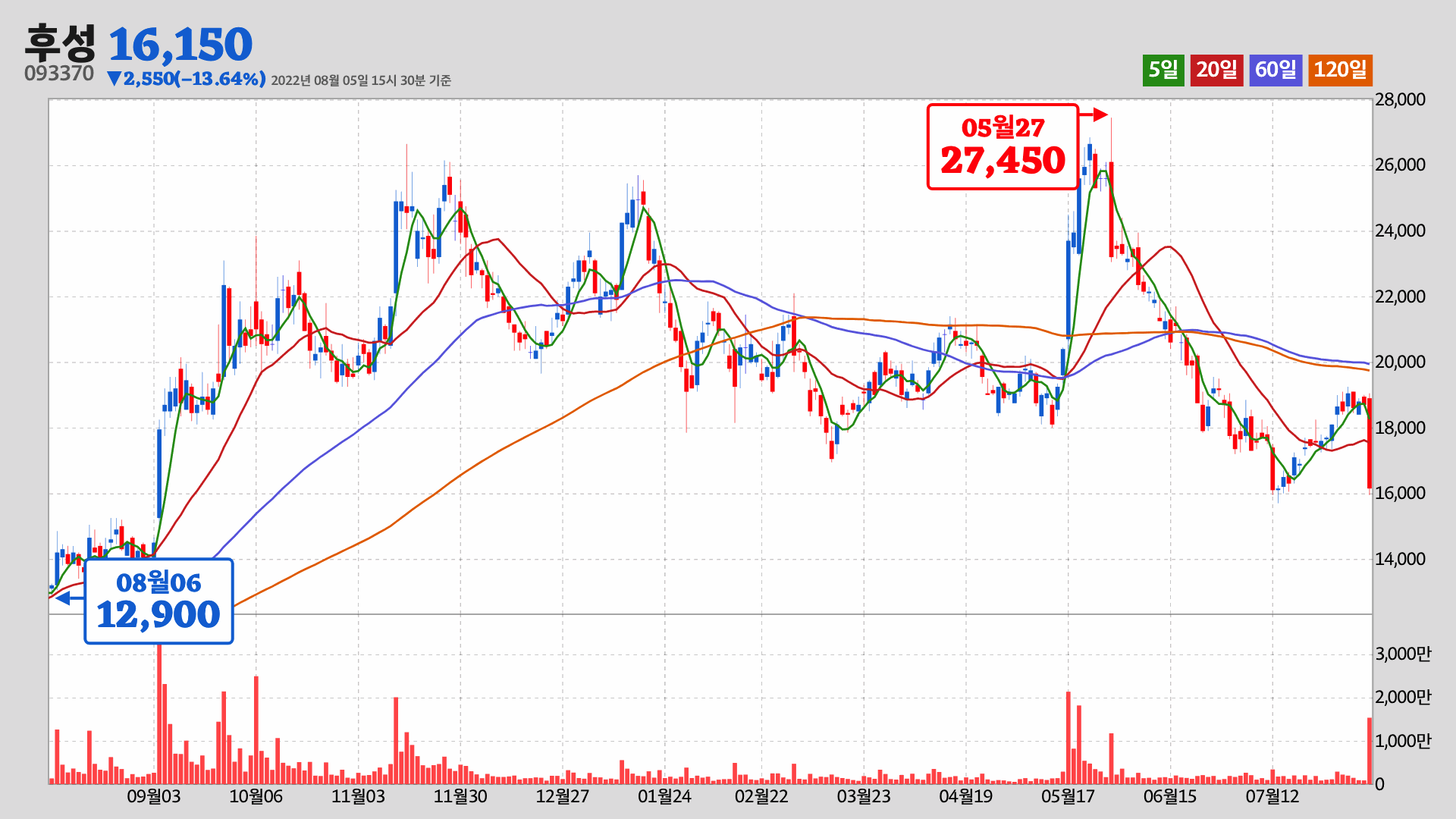Click the 08월06 12,900 low price box
The image size is (1456, 819).
158,601
